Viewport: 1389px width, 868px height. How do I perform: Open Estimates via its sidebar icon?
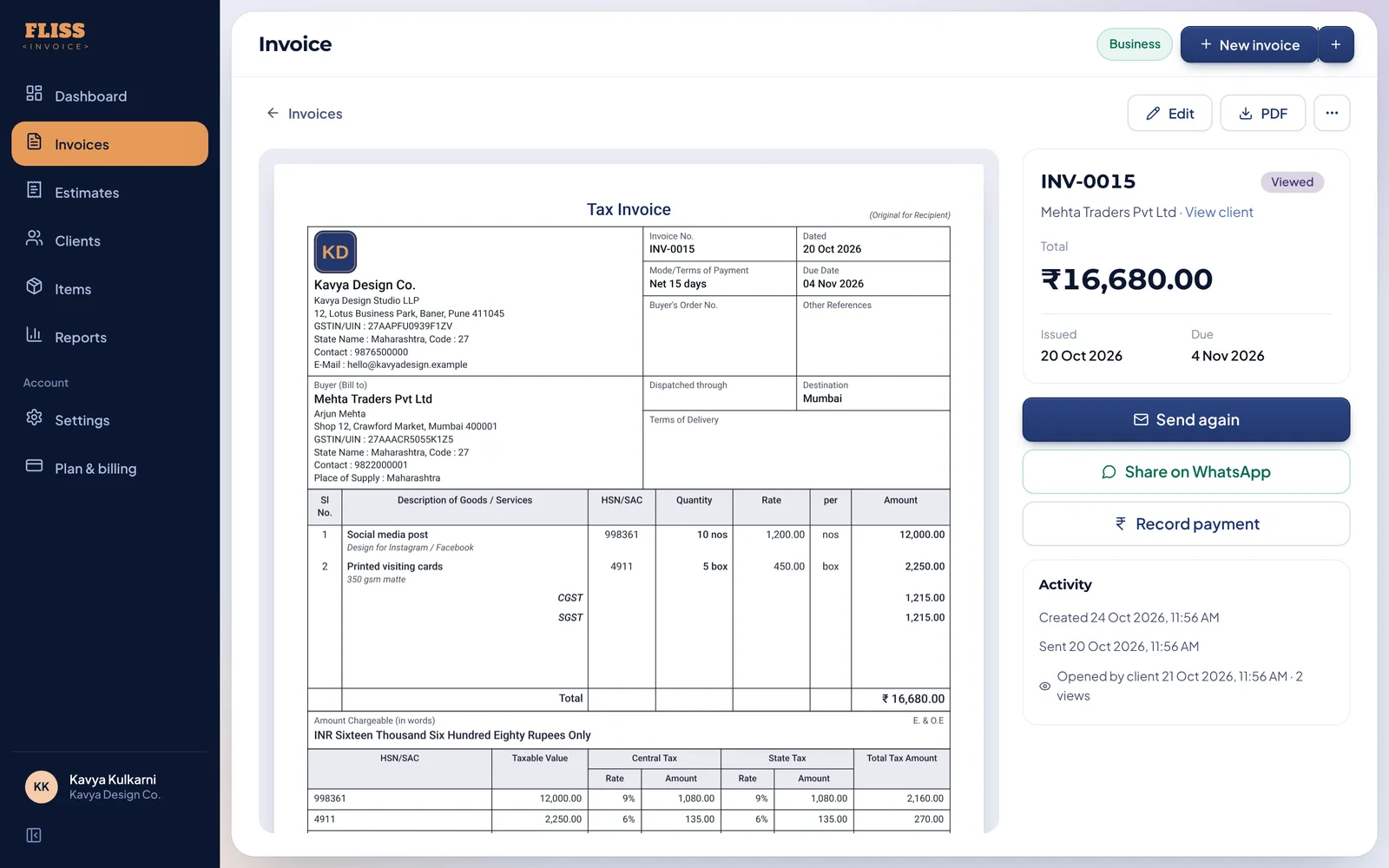34,190
